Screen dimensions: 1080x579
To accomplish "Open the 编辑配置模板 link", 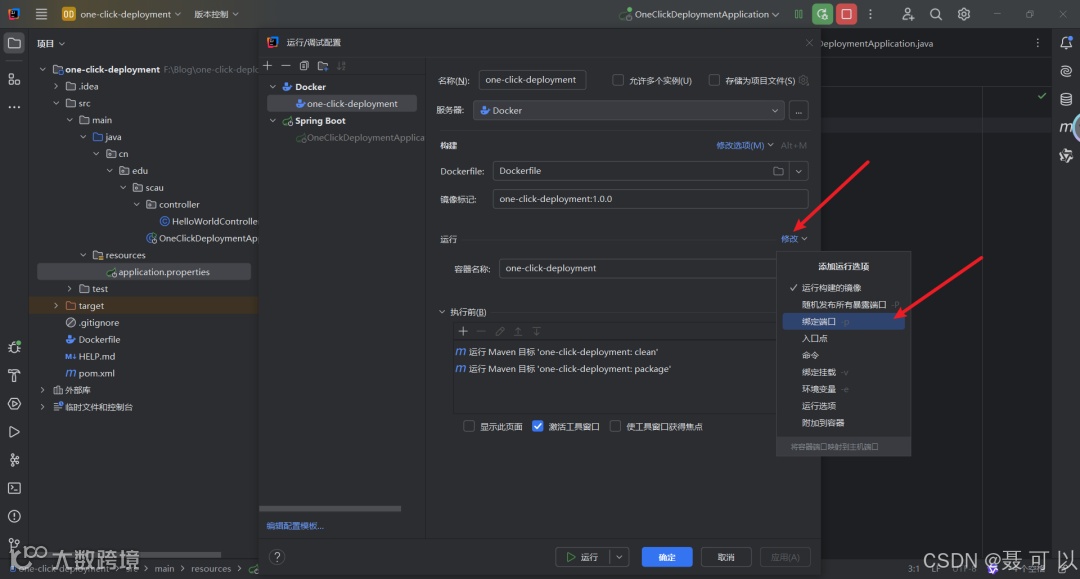I will (x=295, y=525).
